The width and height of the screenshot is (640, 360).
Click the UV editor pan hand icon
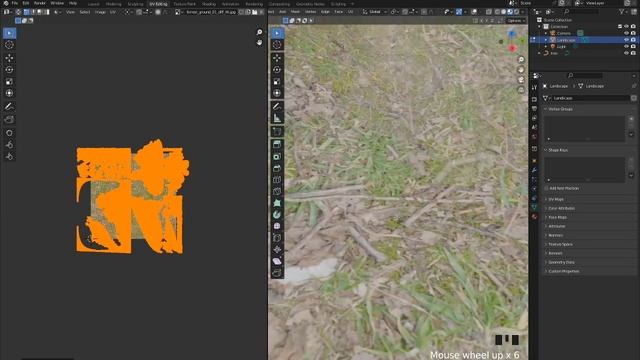click(x=260, y=42)
